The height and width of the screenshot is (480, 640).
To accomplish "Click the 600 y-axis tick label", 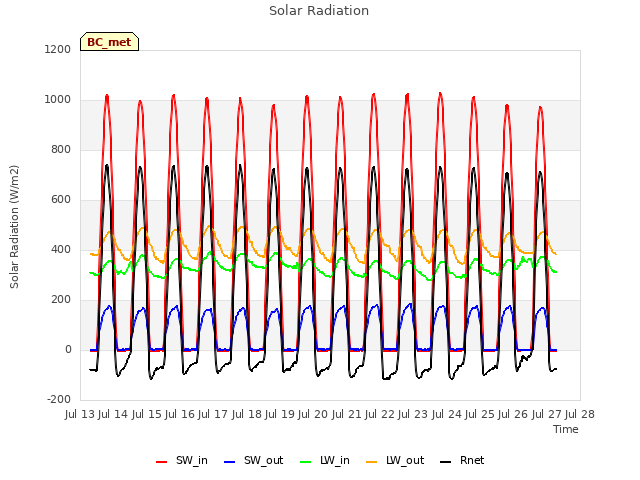I will pyautogui.click(x=61, y=200).
